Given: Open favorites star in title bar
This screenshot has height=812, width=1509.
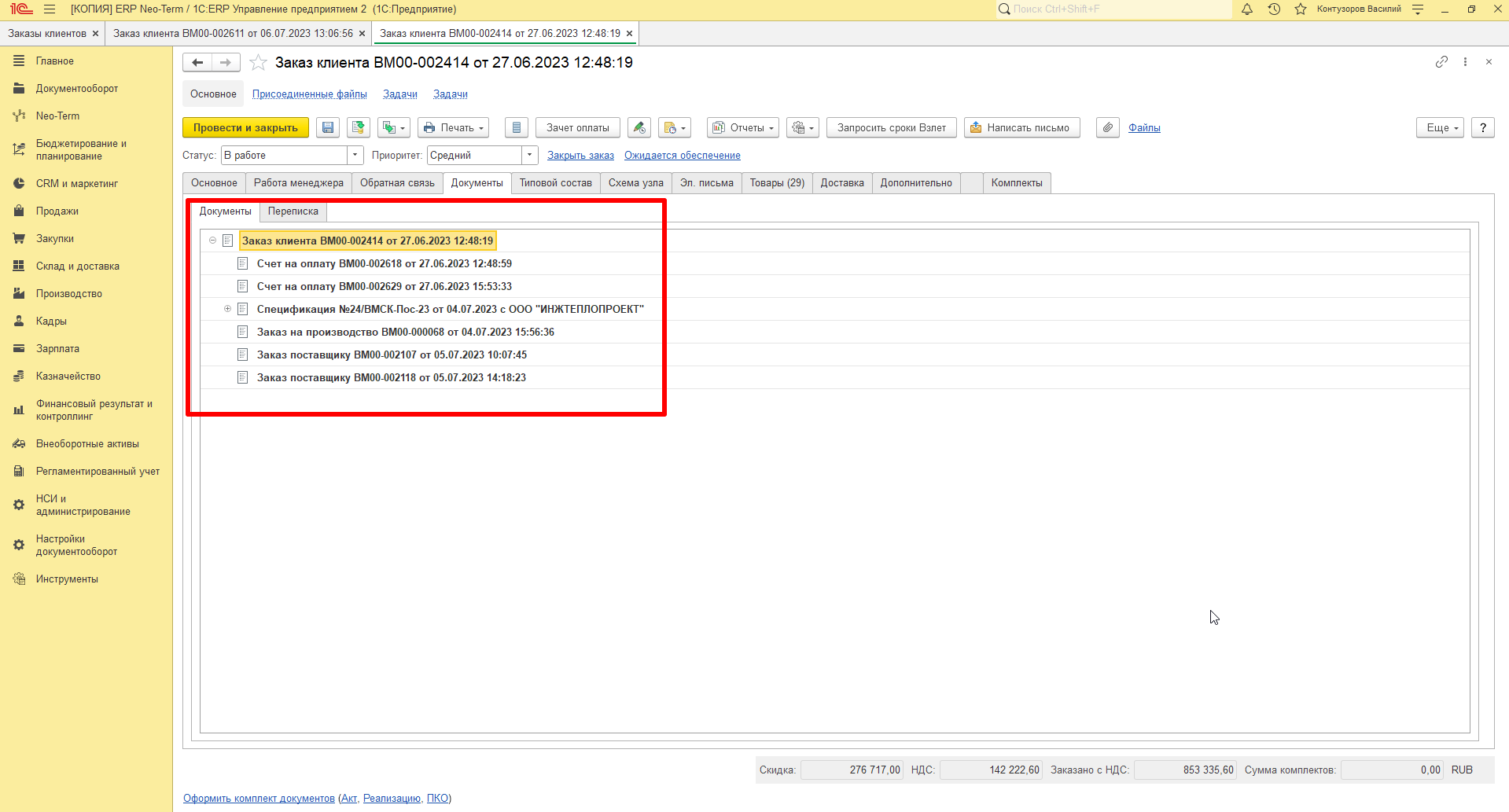Looking at the screenshot, I should tap(1301, 9).
